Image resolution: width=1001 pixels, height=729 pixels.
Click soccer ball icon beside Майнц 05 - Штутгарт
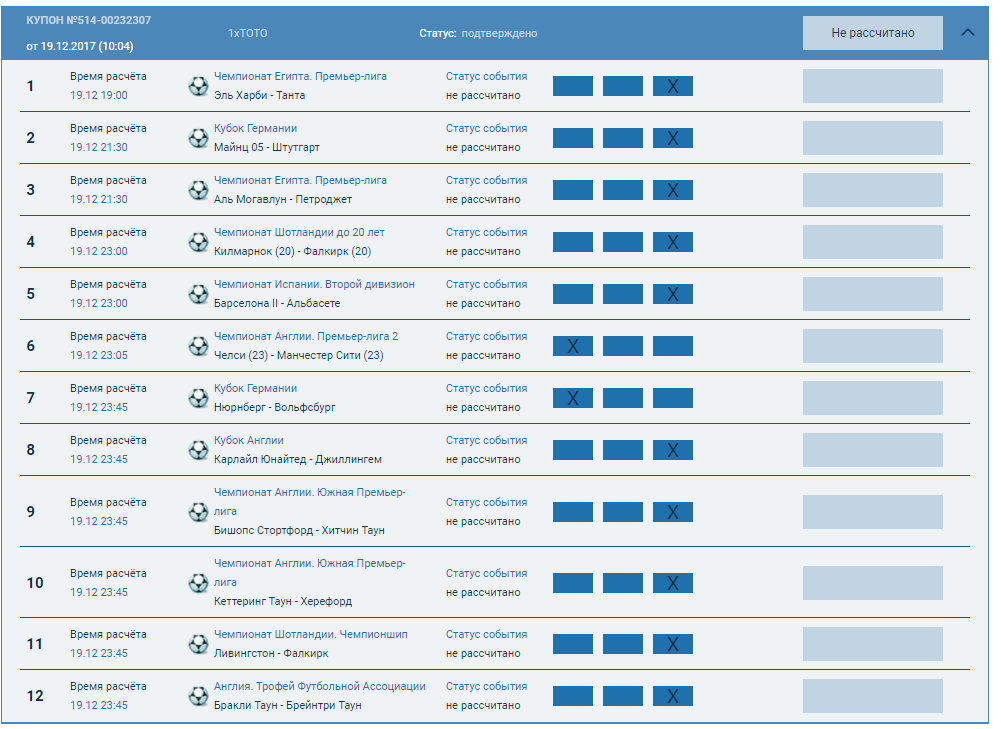click(x=198, y=138)
